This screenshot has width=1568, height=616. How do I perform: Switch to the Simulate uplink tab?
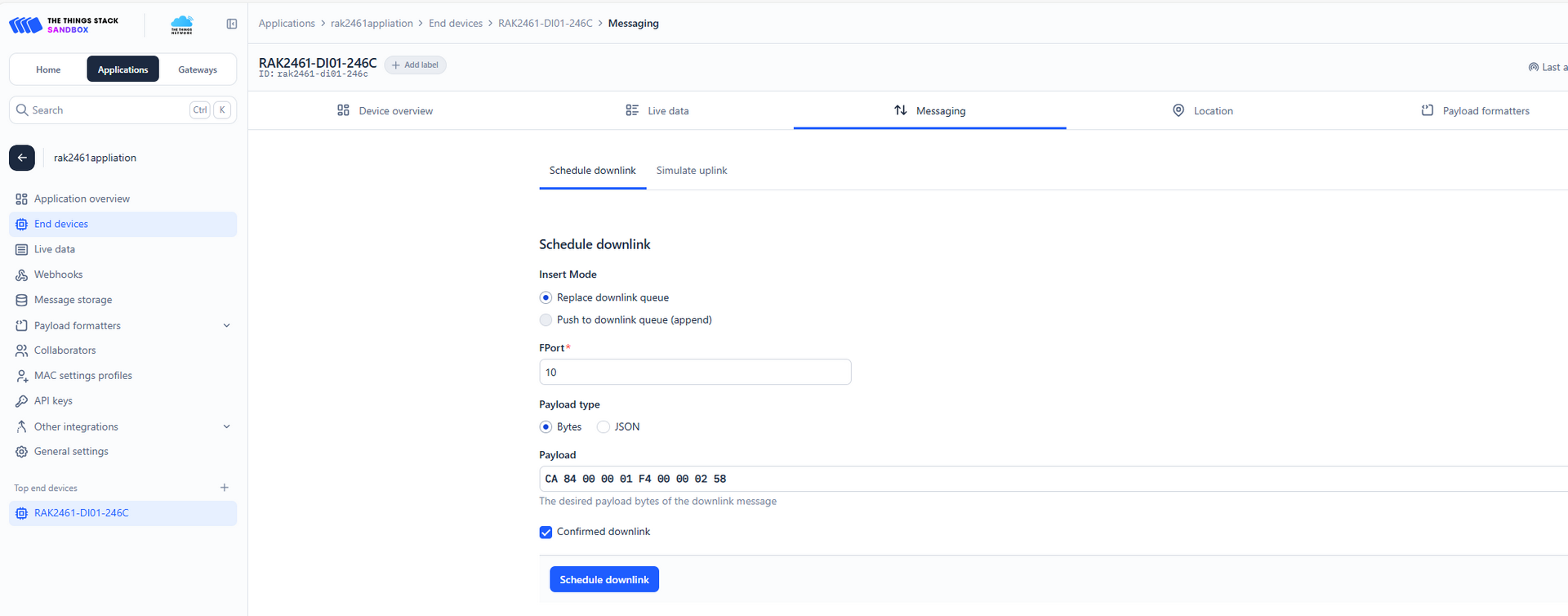[x=691, y=171]
